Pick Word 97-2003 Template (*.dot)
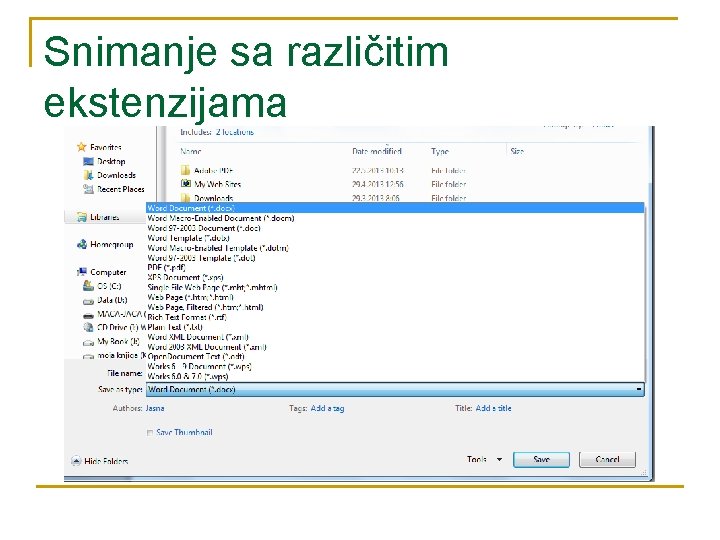The height and width of the screenshot is (540, 720). click(395, 258)
